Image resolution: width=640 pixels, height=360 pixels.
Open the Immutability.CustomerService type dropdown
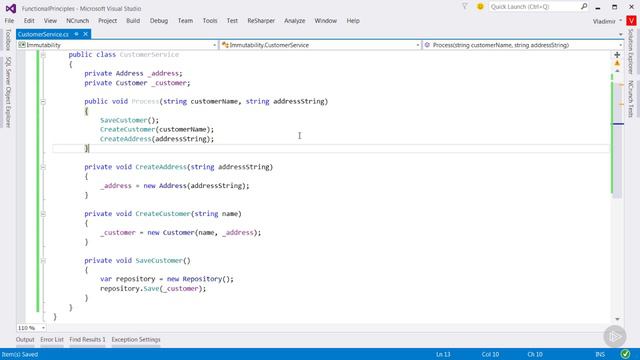click(418, 45)
